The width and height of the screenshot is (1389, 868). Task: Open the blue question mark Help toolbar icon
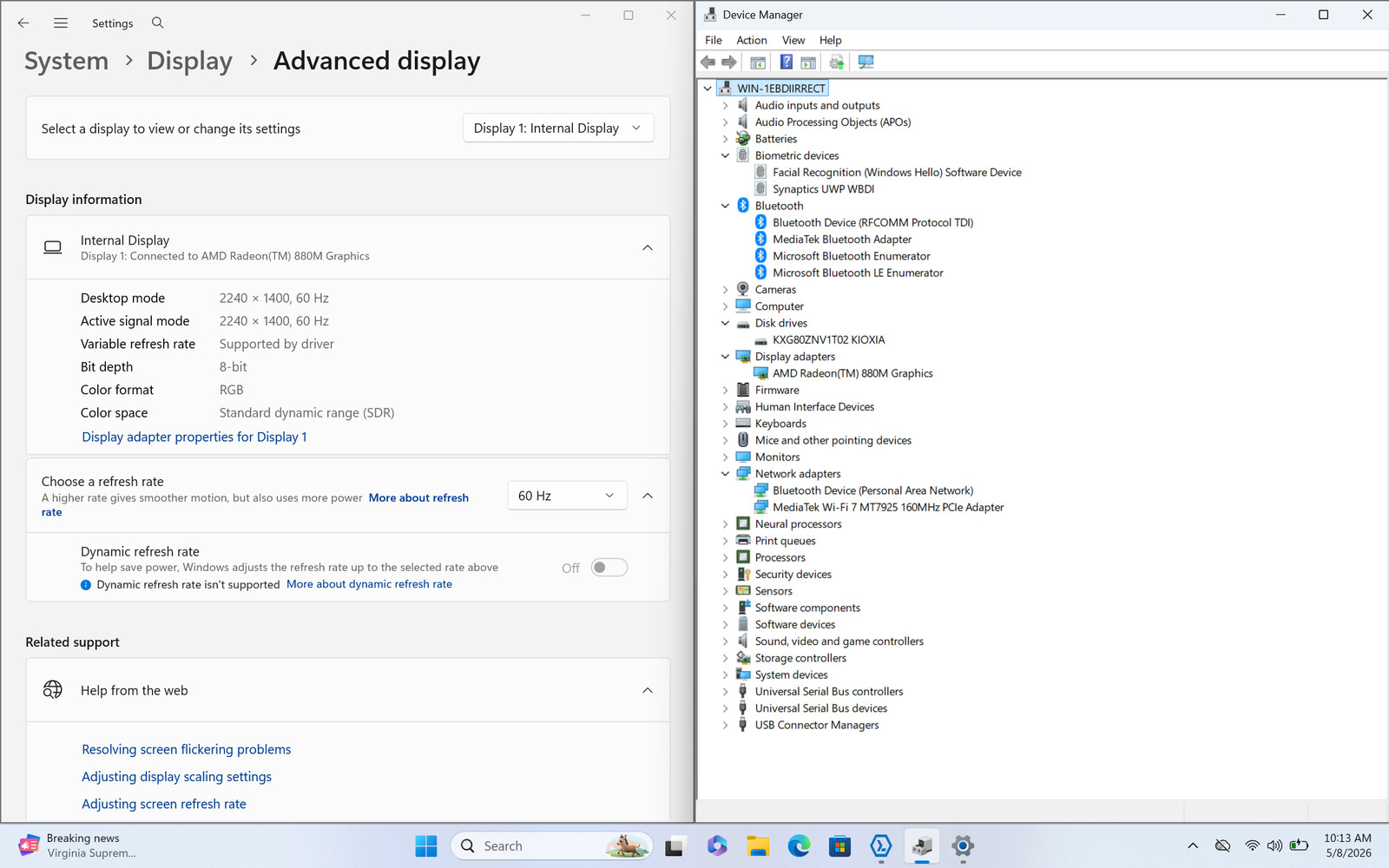[786, 62]
